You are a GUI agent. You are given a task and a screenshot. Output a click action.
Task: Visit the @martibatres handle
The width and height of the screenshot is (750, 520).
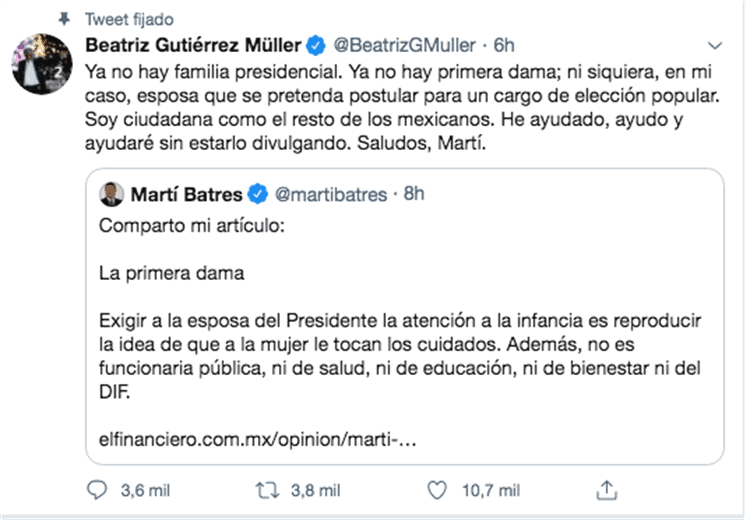click(329, 193)
